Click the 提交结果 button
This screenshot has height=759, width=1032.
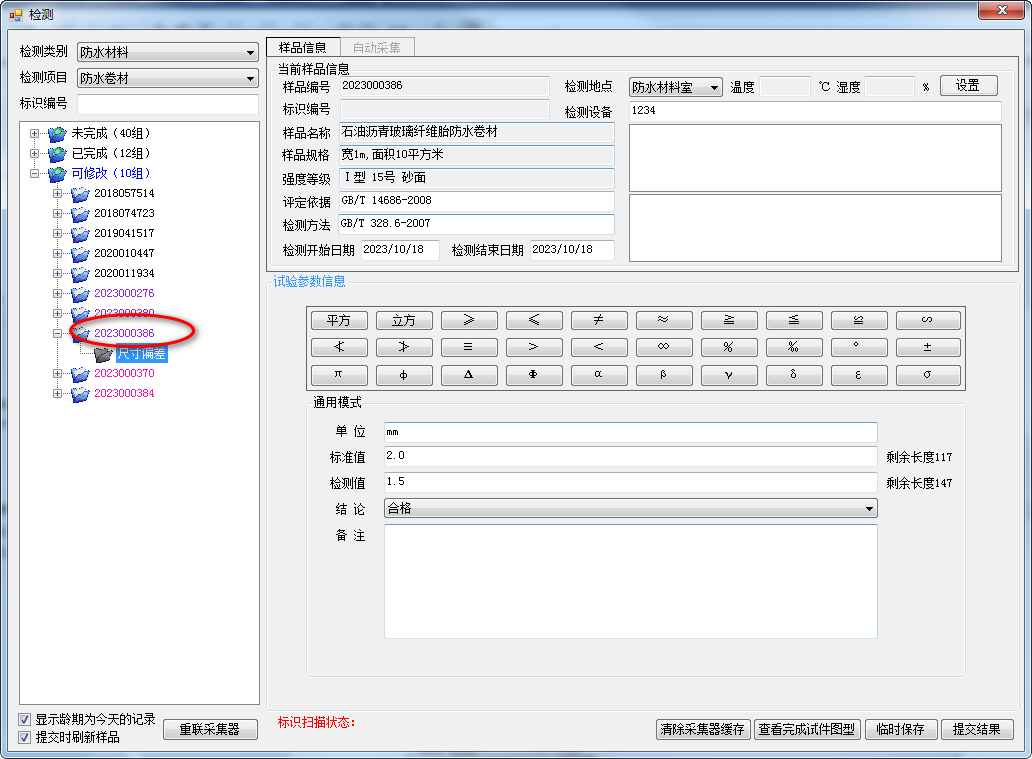(976, 729)
